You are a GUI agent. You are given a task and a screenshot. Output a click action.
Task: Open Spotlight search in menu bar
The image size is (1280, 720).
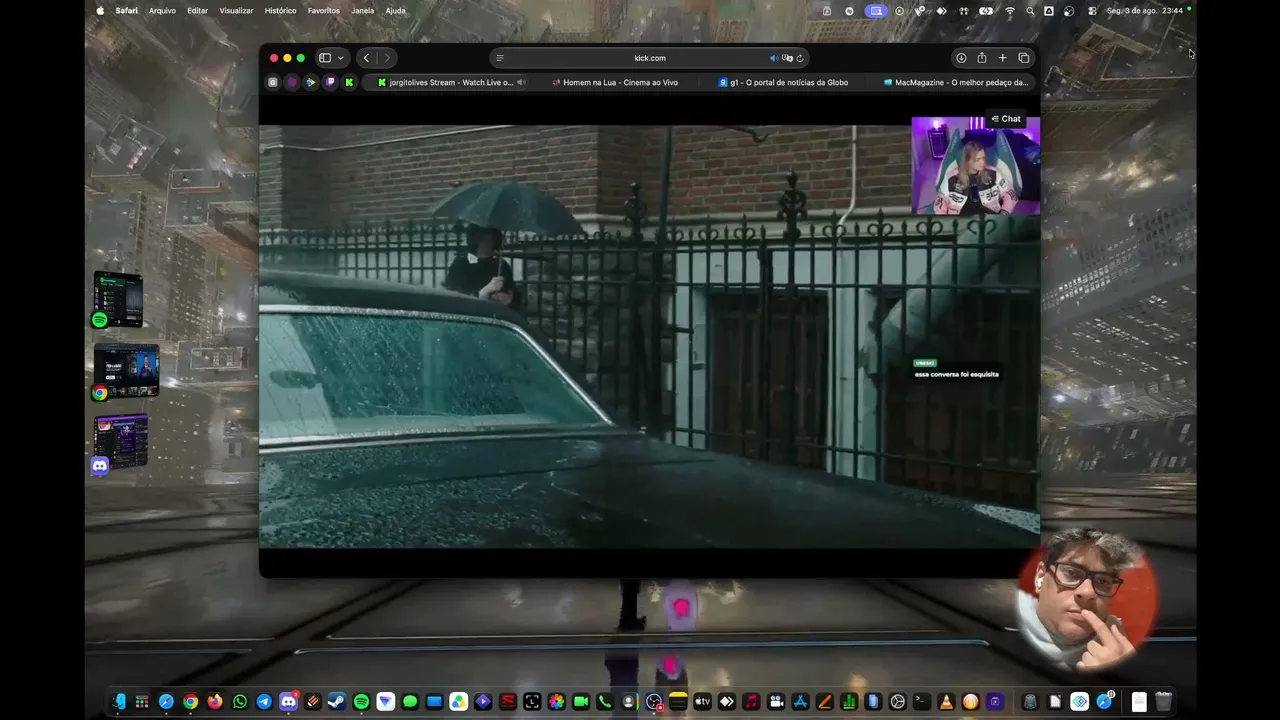[x=1030, y=11]
